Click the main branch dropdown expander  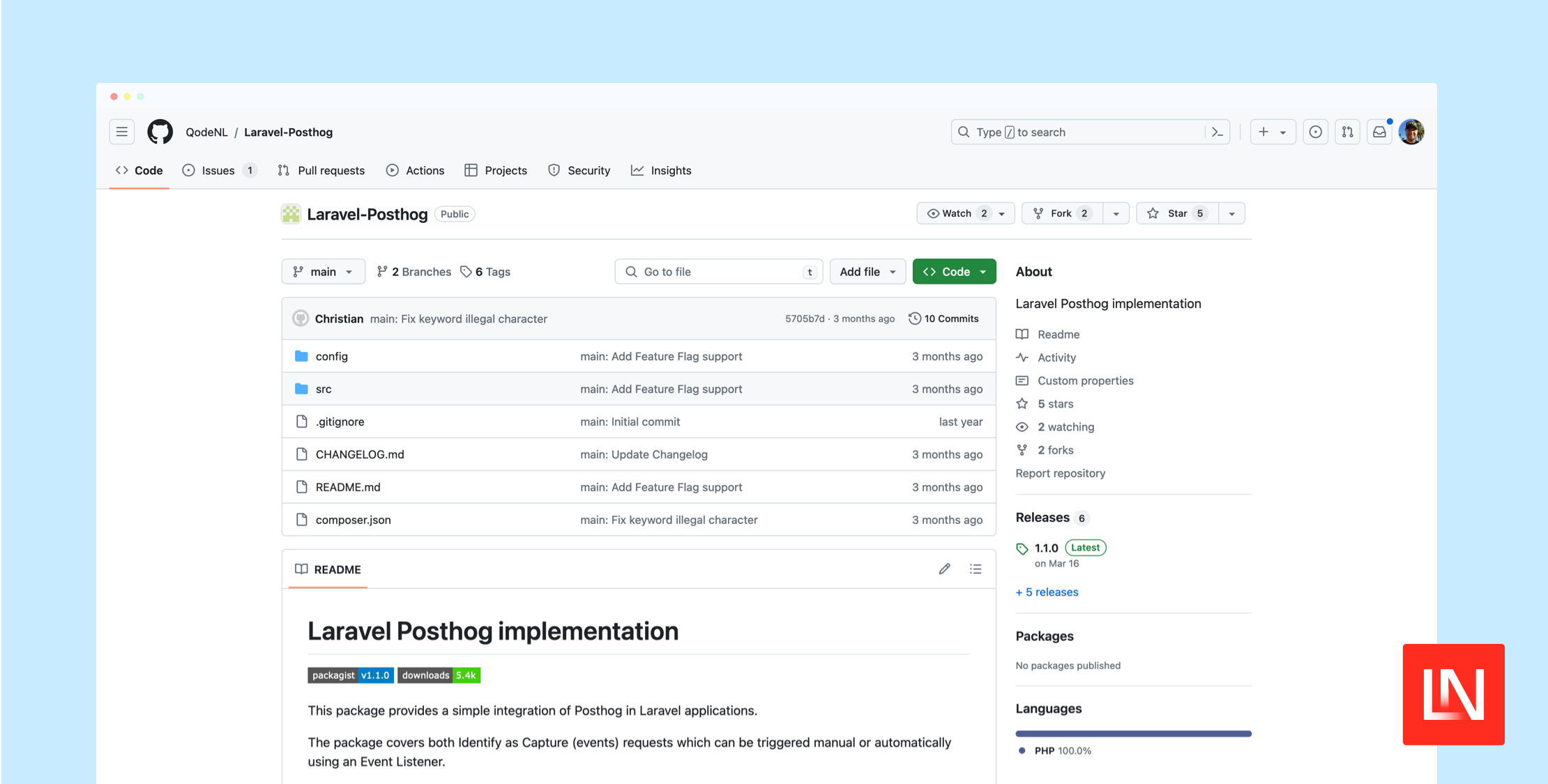[x=349, y=271]
